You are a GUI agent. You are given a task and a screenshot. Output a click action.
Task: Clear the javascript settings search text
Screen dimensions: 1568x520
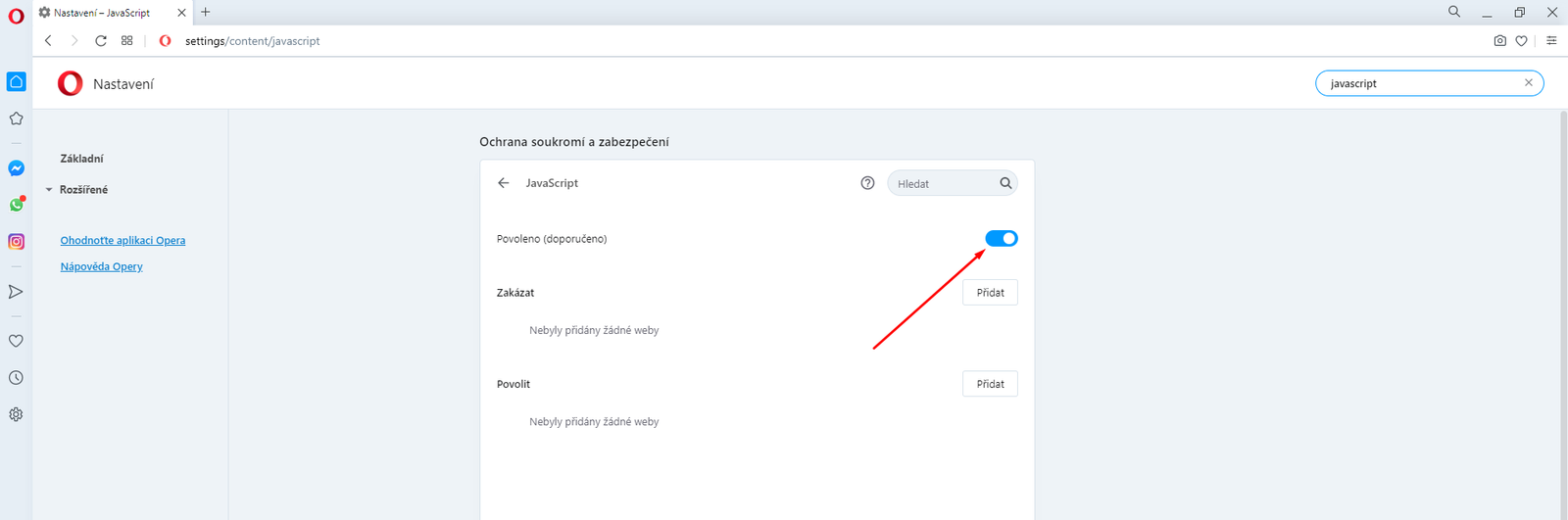click(x=1528, y=83)
